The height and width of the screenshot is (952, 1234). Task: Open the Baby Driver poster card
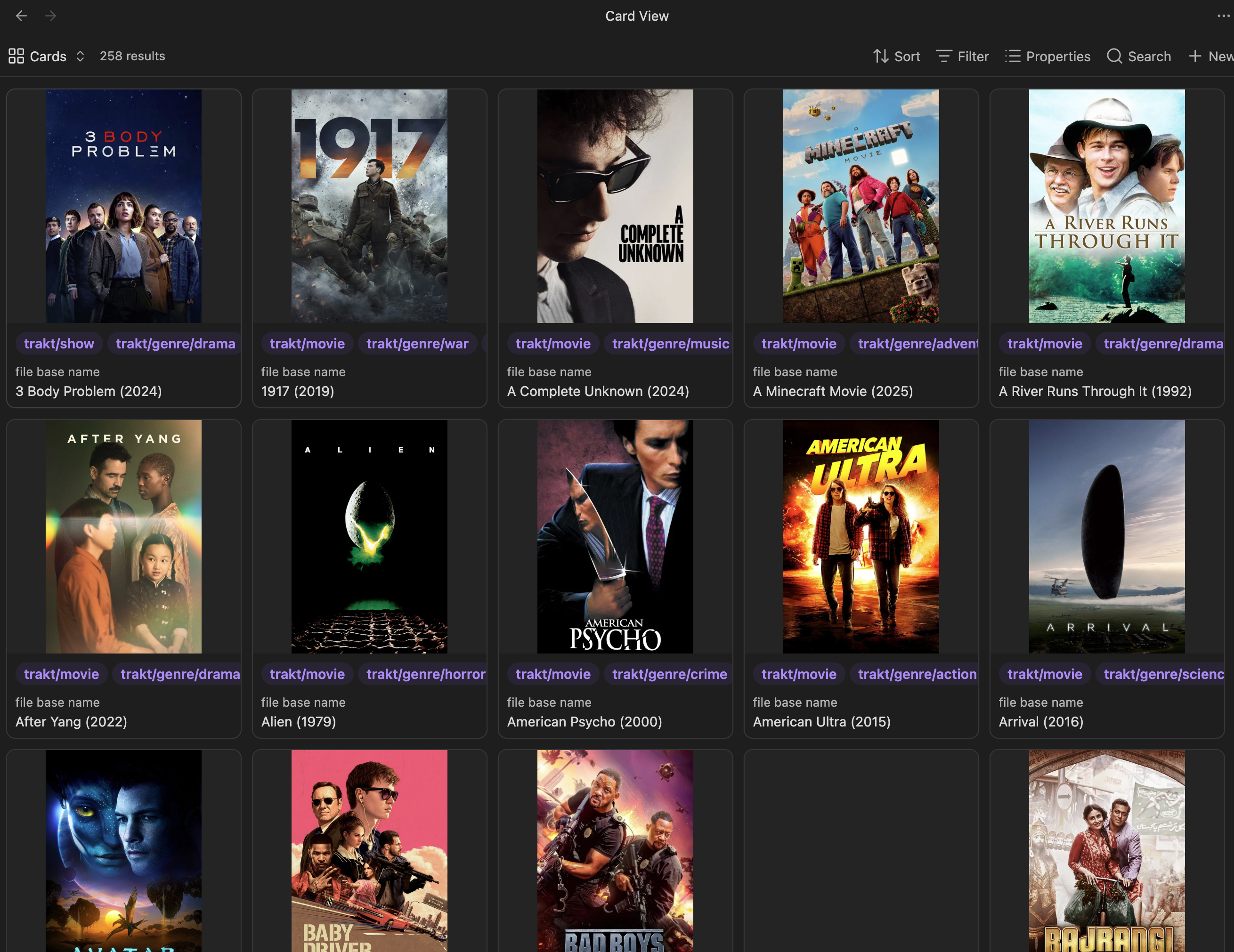(x=369, y=850)
